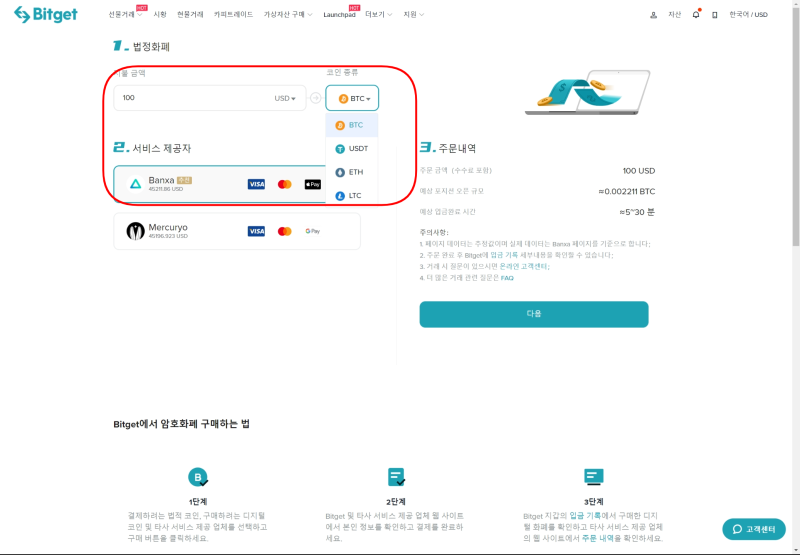Open the 주문 내역 link in 3단계 text
The image size is (800, 555).
[x=597, y=538]
